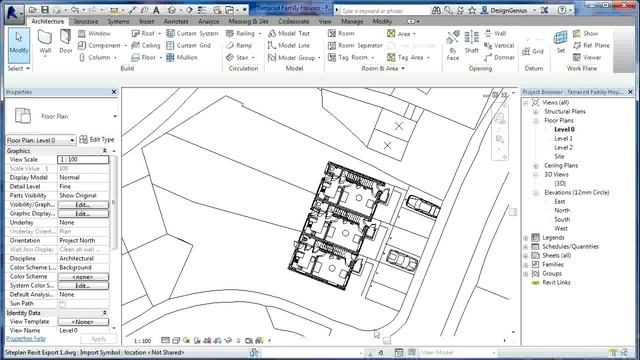Click the Save icon in quick access toolbar
Image resolution: width=640 pixels, height=360 pixels.
tap(45, 9)
